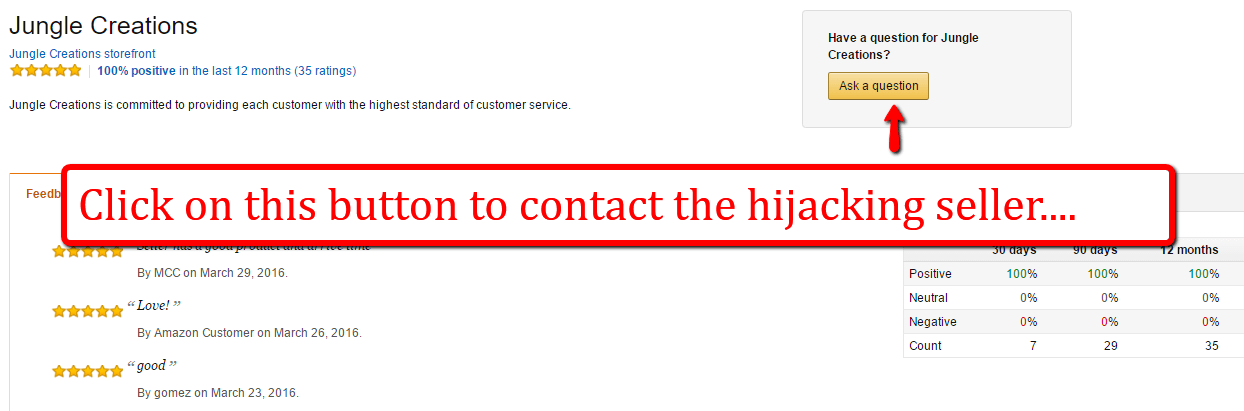Click the red hijacking seller instruction banner

[617, 205]
